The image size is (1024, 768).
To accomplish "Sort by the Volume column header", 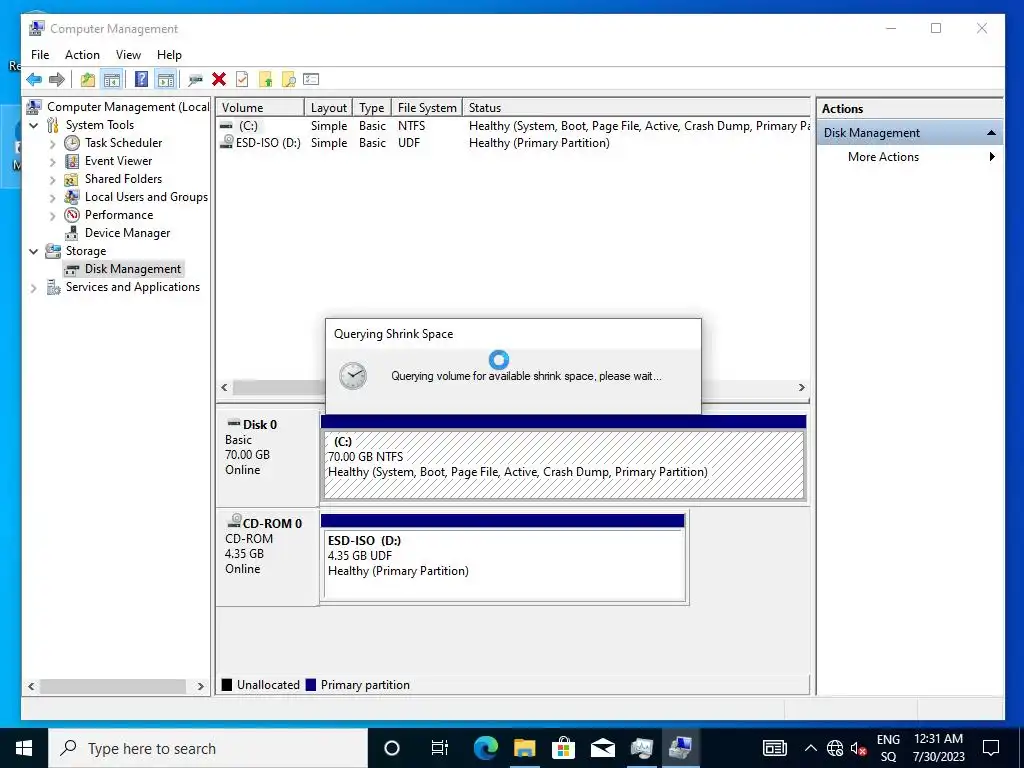I will click(260, 108).
